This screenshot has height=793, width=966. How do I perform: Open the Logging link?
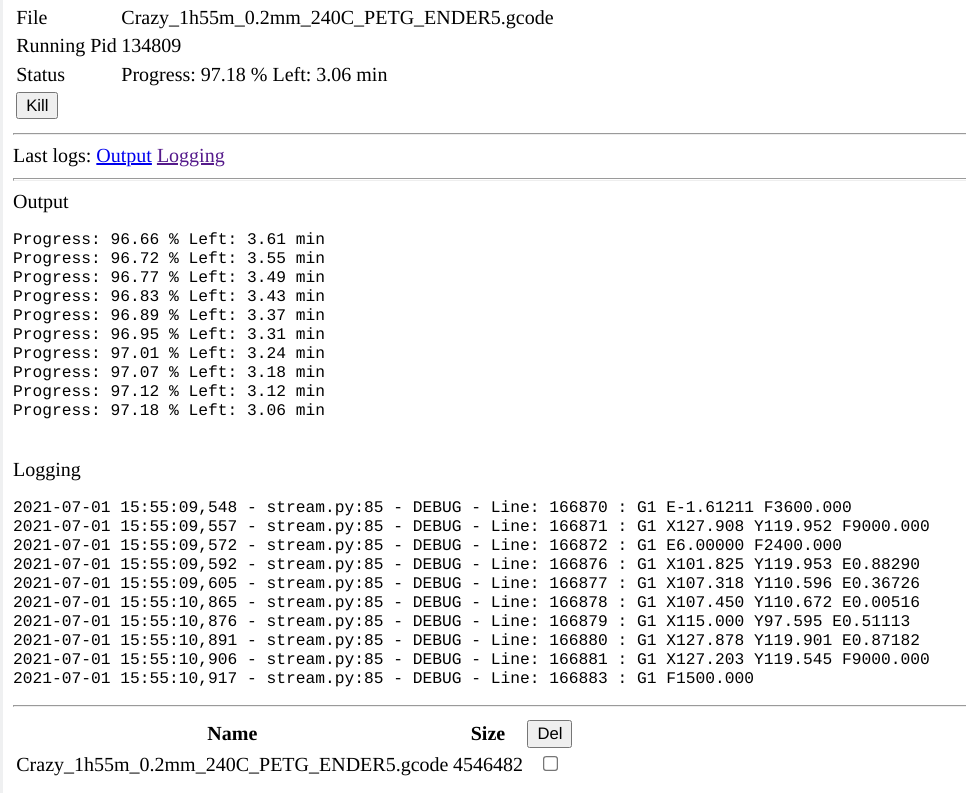tap(190, 156)
